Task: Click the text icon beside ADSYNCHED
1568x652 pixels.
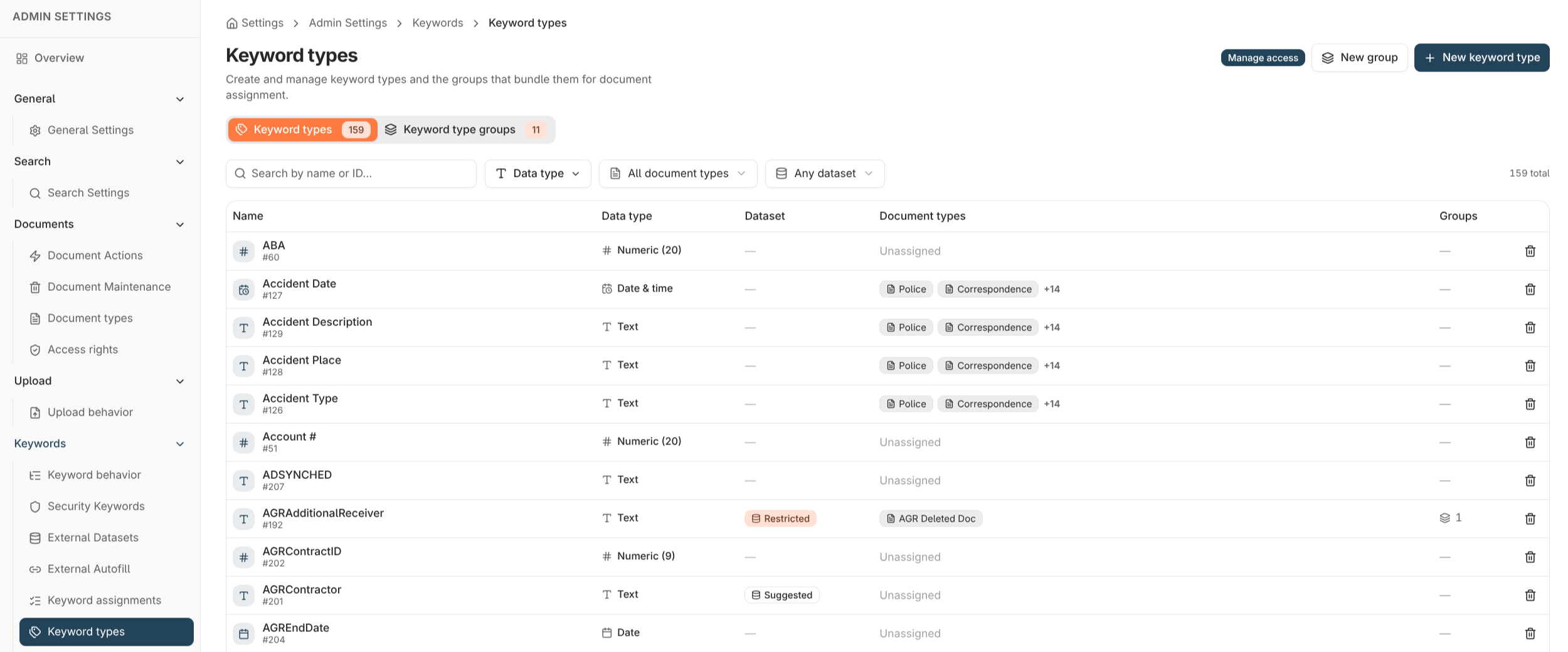Action: [x=243, y=481]
